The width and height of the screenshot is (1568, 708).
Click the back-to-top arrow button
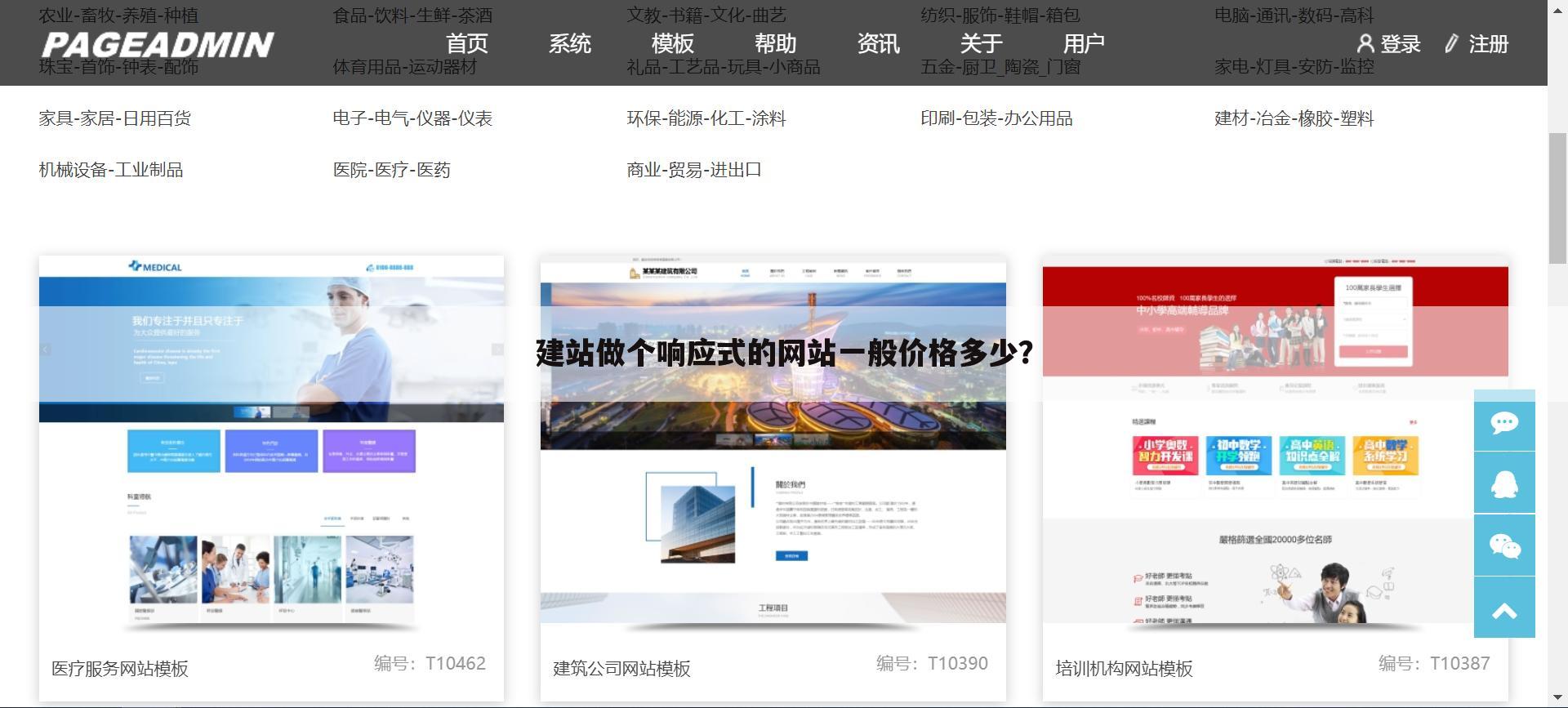(1504, 608)
